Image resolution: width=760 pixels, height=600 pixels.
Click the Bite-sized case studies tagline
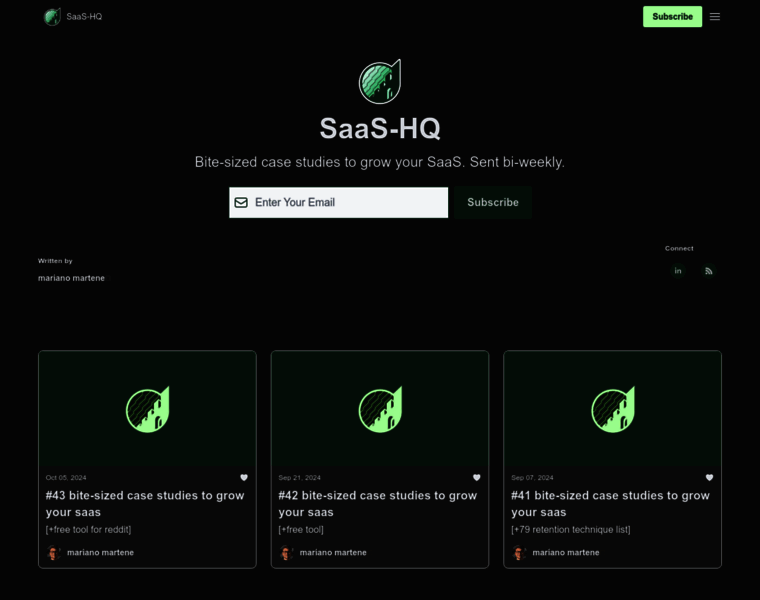pos(380,162)
